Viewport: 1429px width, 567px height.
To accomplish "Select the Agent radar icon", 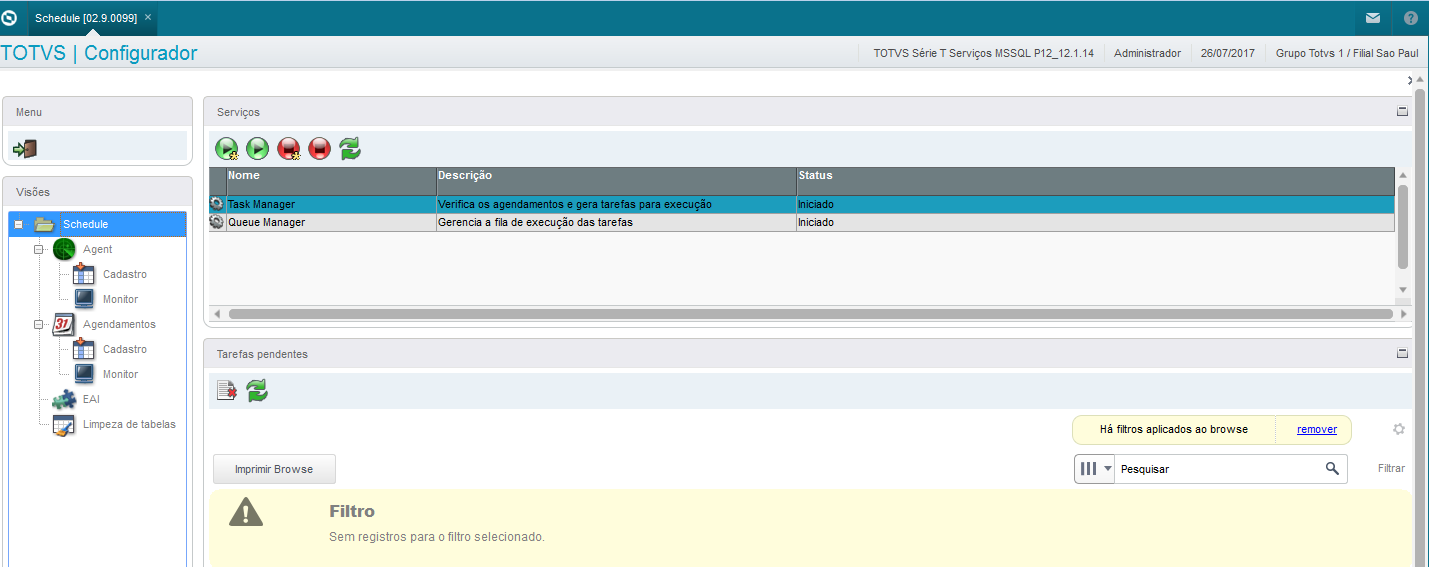I will 64,249.
